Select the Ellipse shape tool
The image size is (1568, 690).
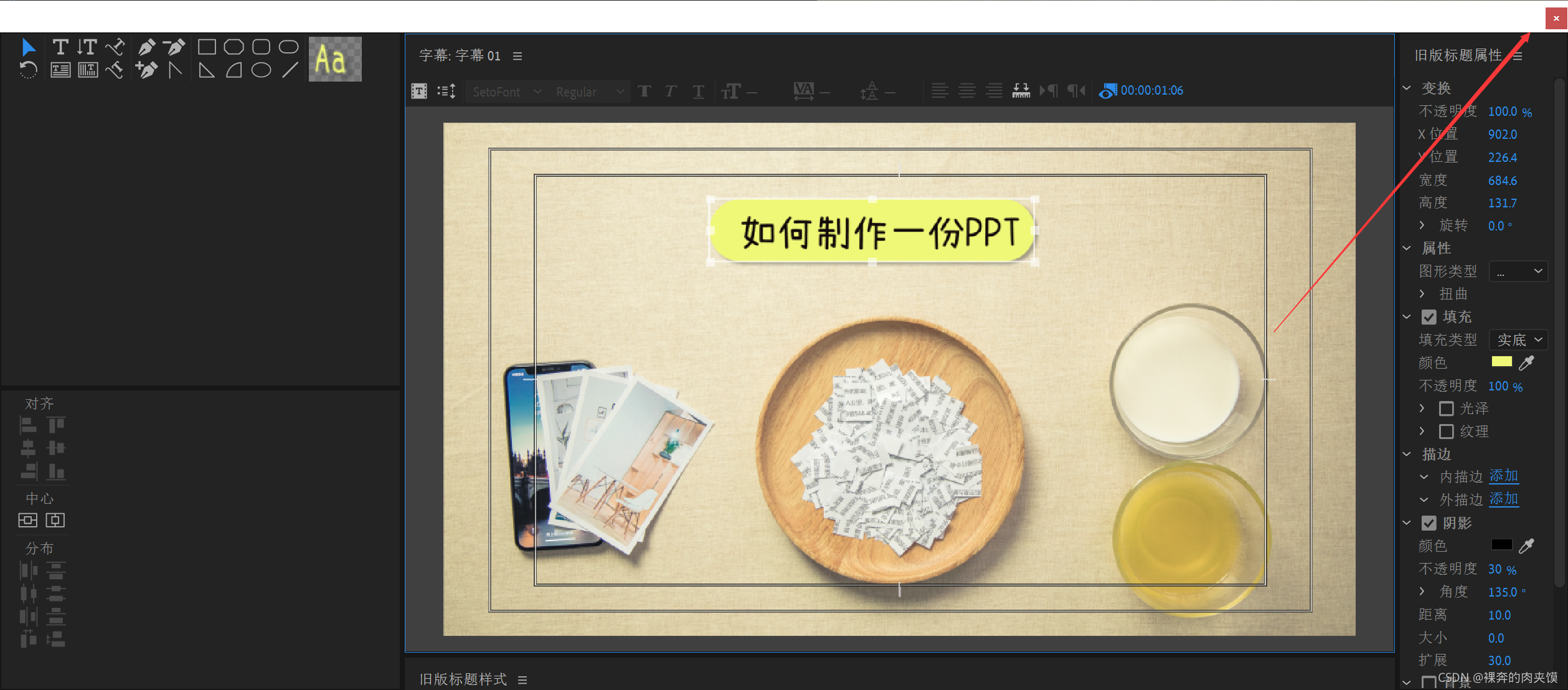(261, 70)
